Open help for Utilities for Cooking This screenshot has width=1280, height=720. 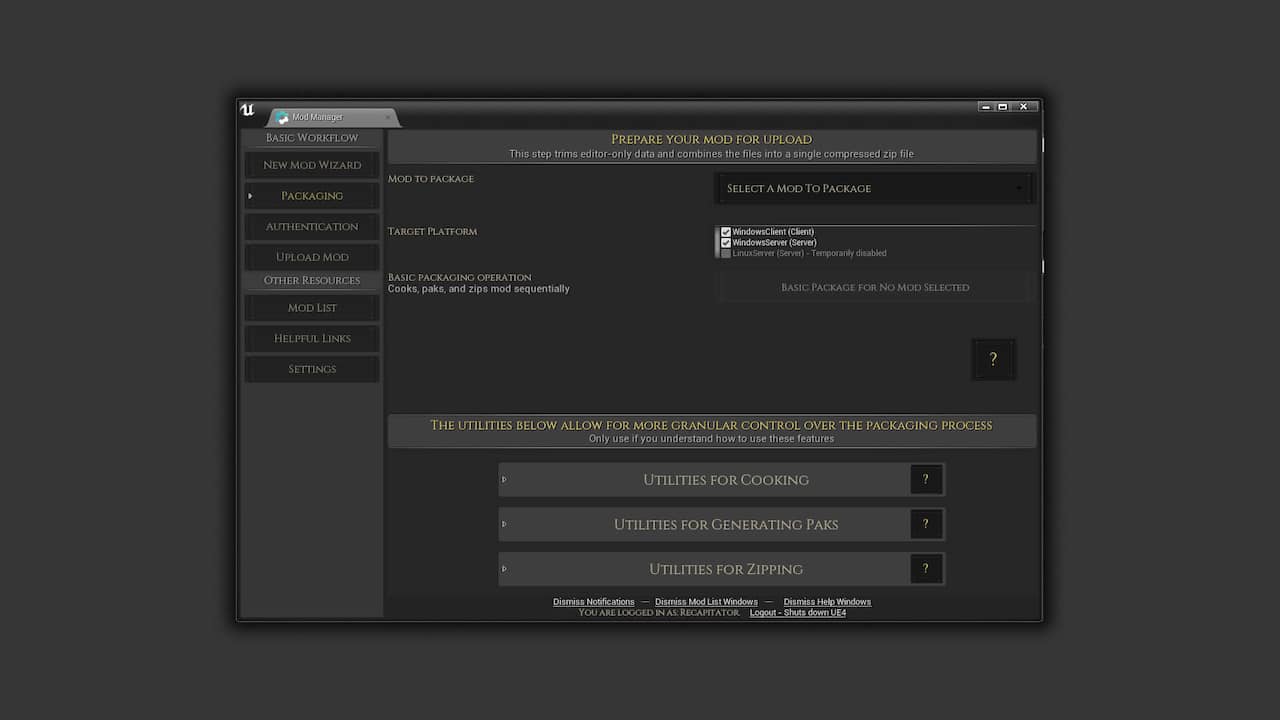tap(926, 479)
